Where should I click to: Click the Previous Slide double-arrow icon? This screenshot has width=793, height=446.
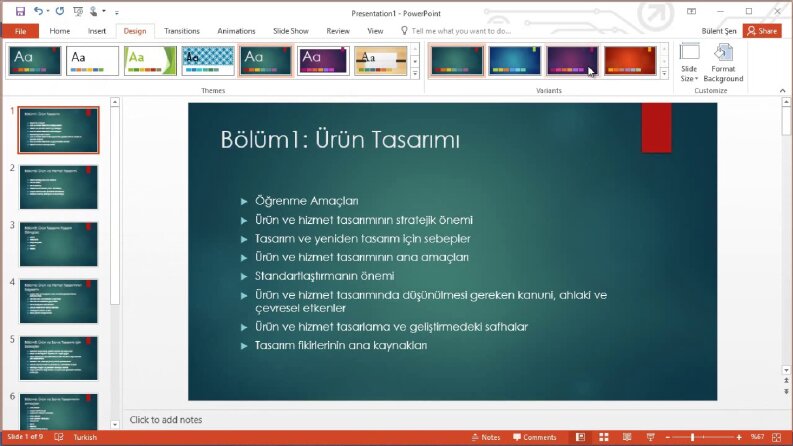click(786, 380)
